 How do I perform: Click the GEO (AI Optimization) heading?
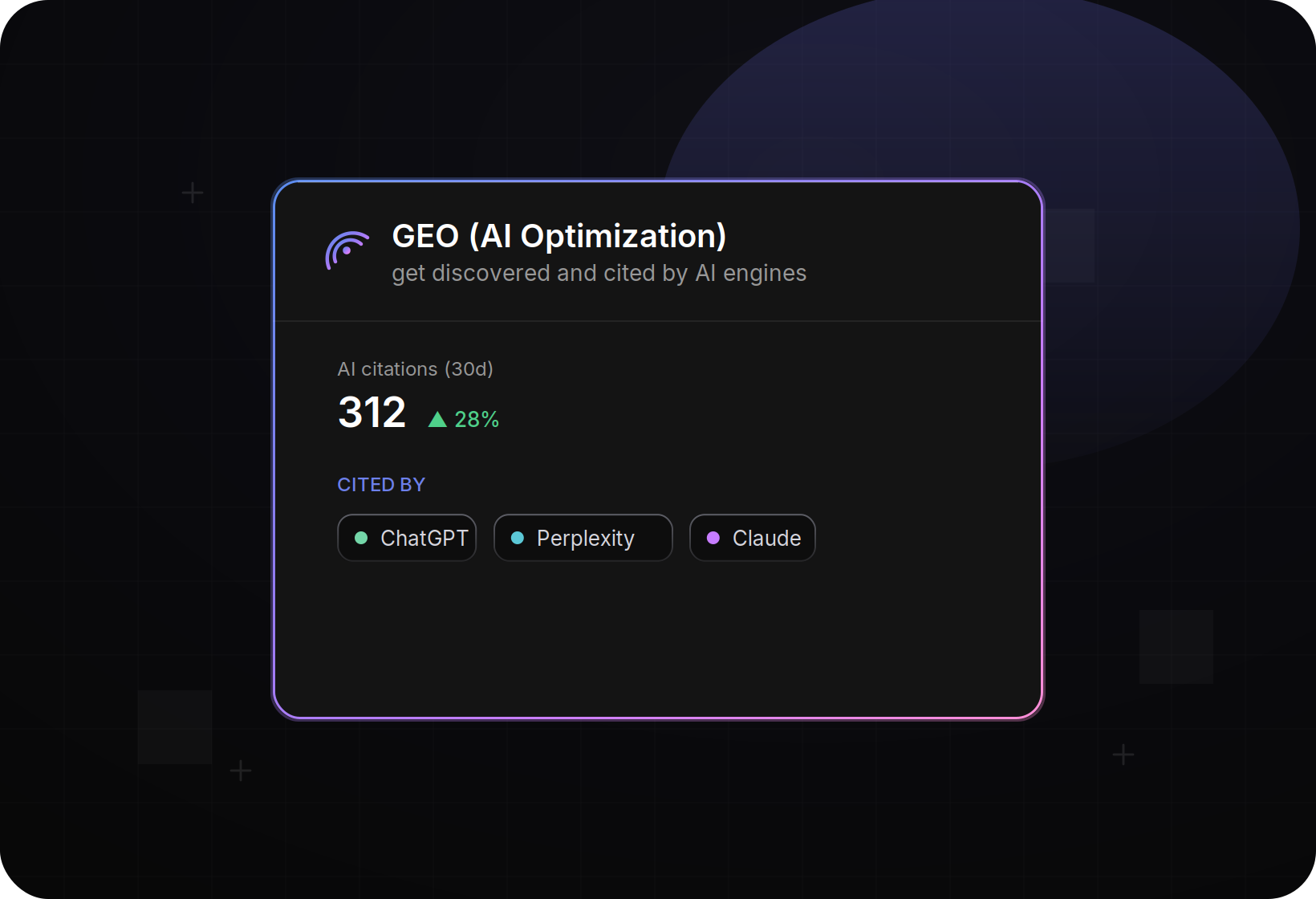[559, 236]
